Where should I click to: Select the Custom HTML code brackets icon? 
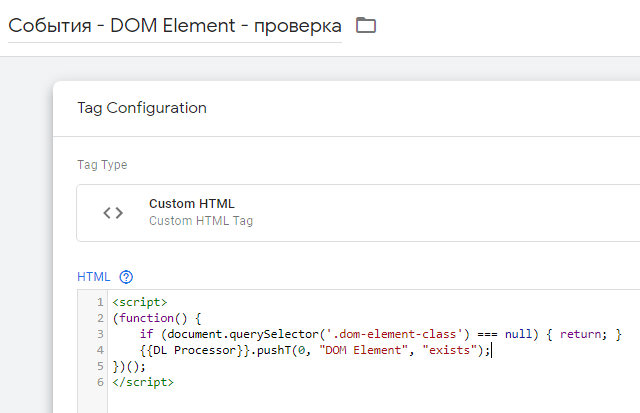113,213
